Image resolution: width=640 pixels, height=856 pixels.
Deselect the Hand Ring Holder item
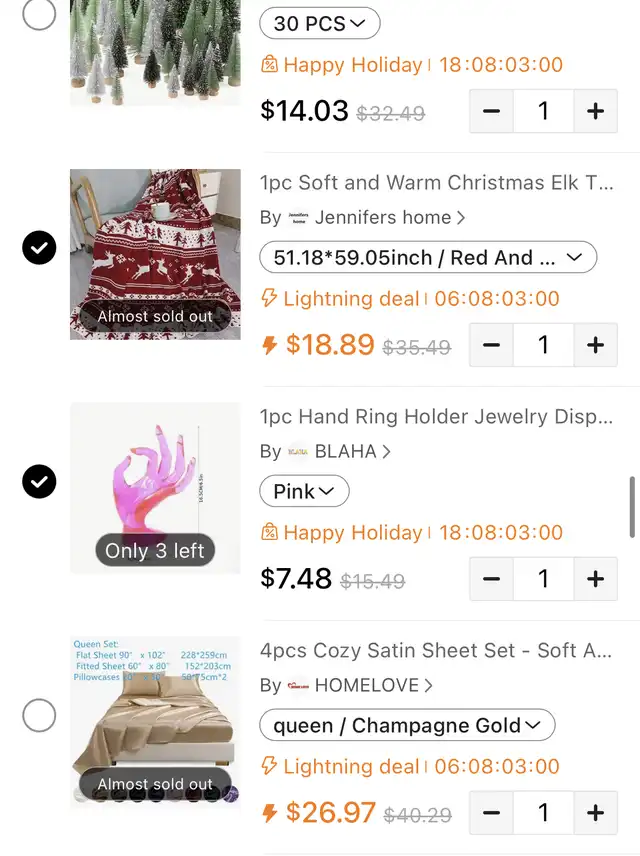coord(39,482)
